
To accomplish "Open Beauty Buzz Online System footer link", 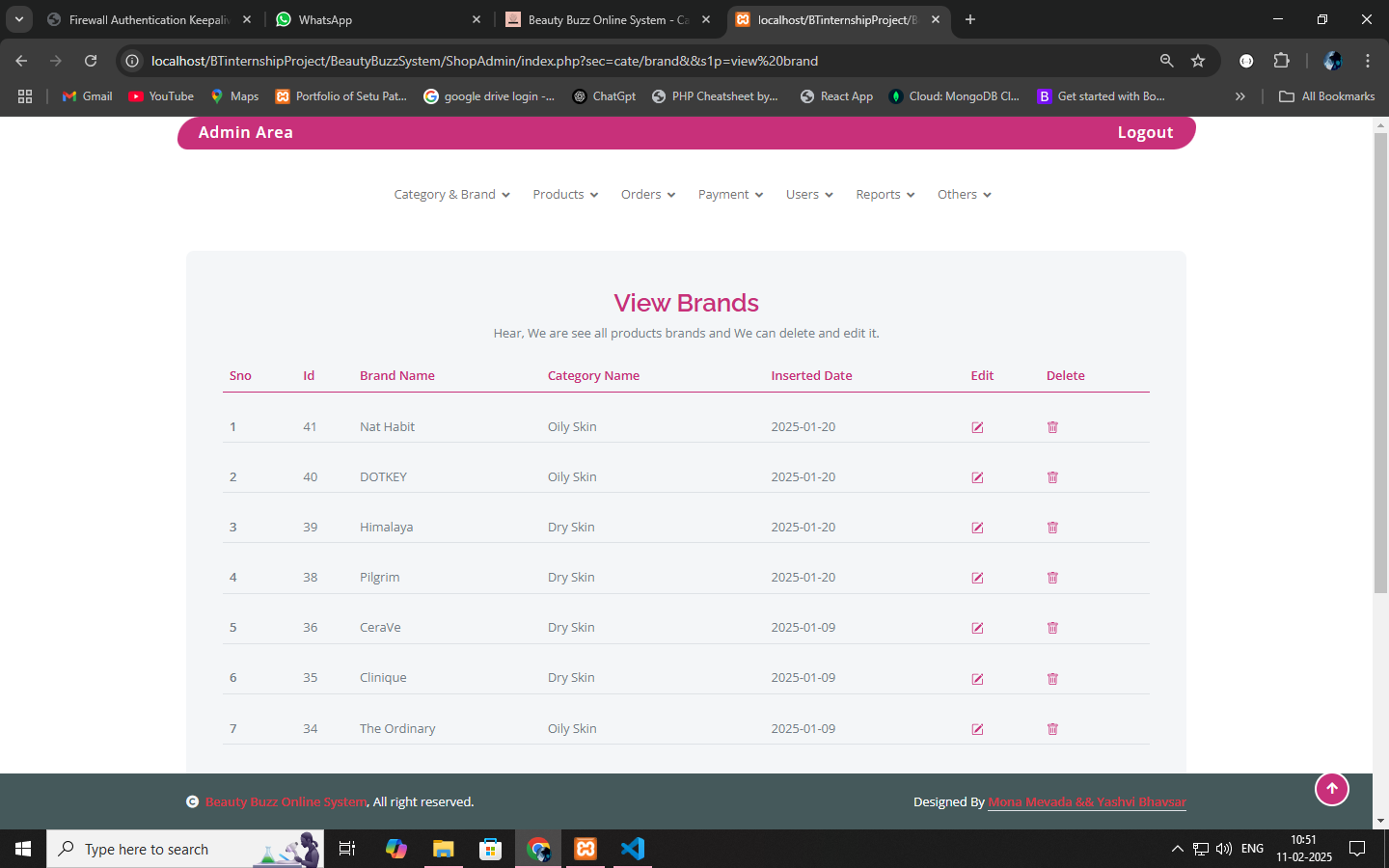I will pyautogui.click(x=286, y=802).
